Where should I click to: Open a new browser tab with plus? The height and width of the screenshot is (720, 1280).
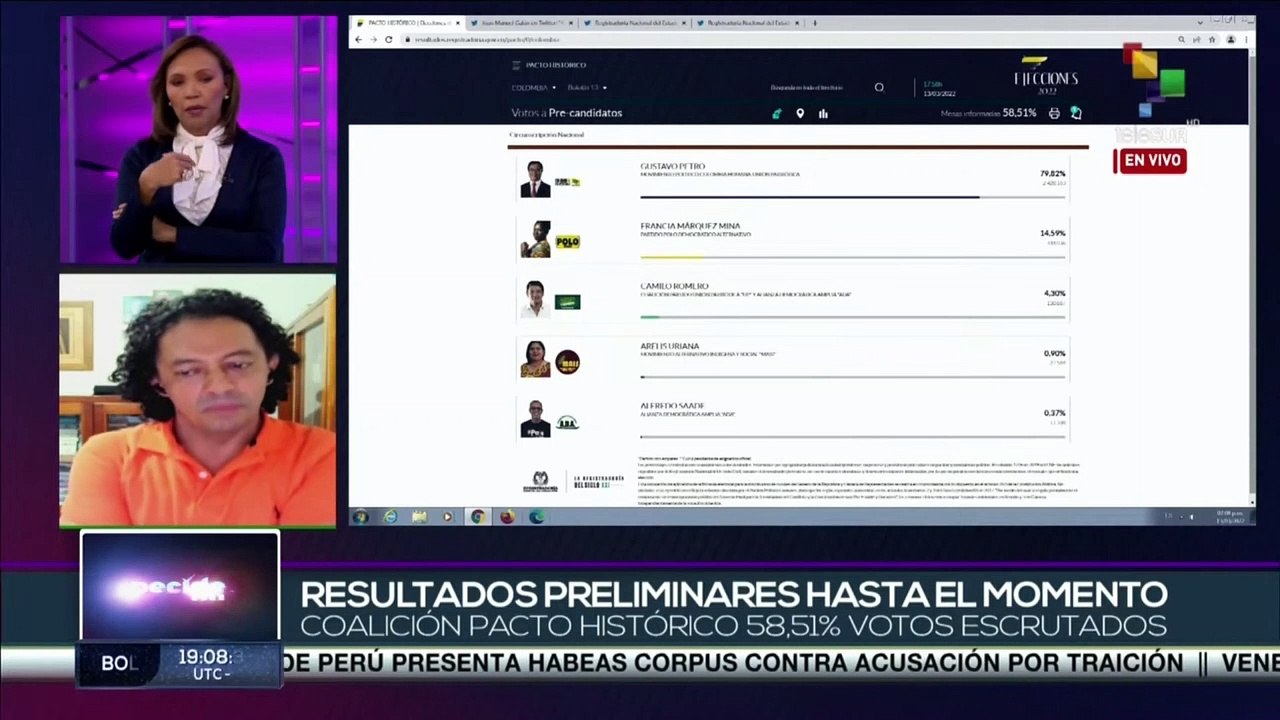815,23
